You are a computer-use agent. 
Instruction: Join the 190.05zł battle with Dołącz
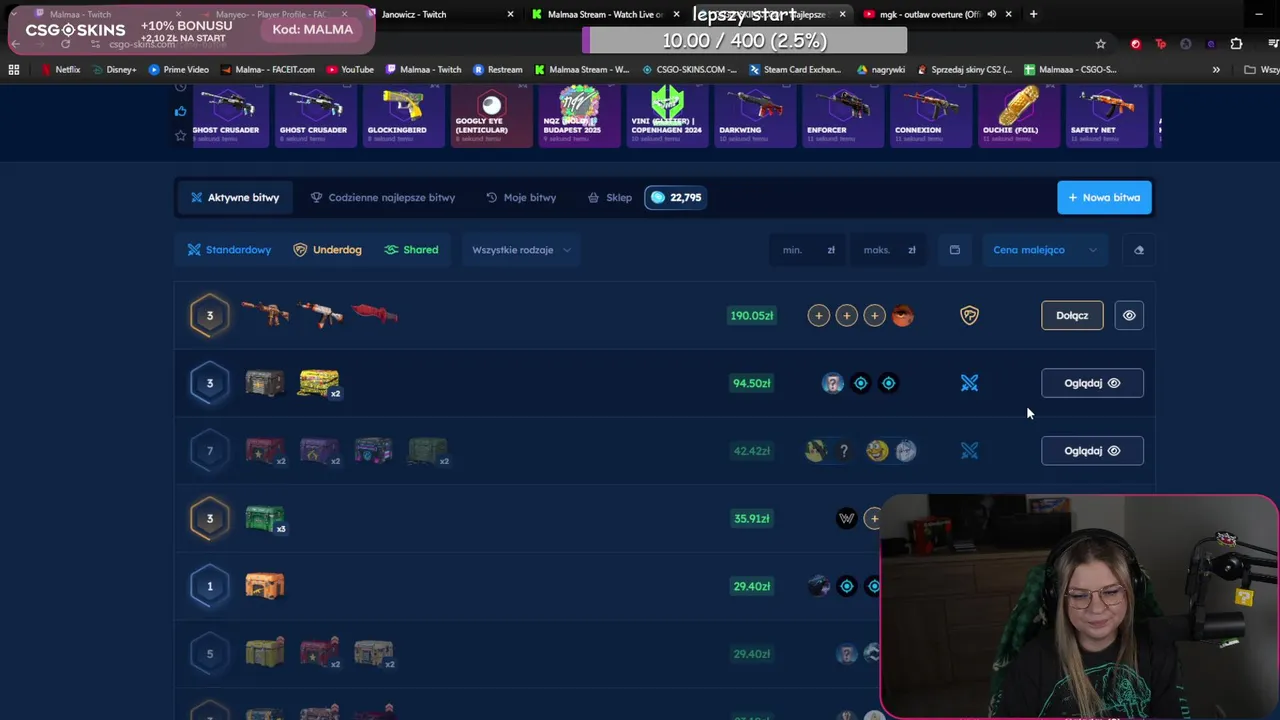tap(1072, 315)
